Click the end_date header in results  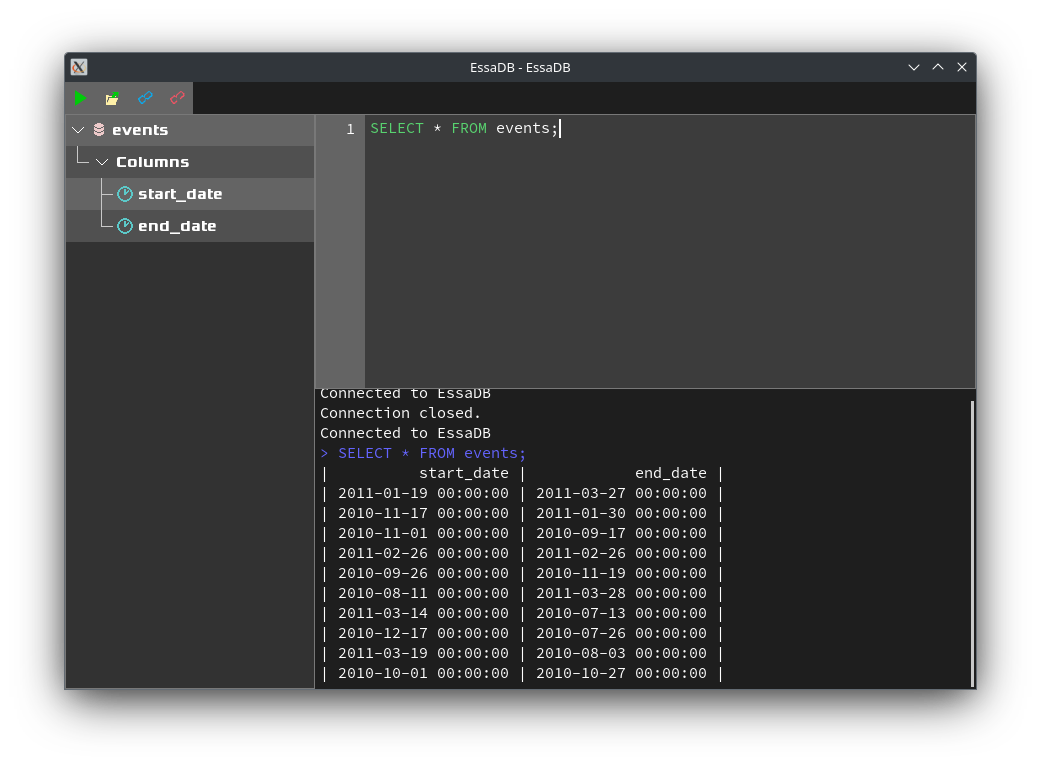coord(671,473)
